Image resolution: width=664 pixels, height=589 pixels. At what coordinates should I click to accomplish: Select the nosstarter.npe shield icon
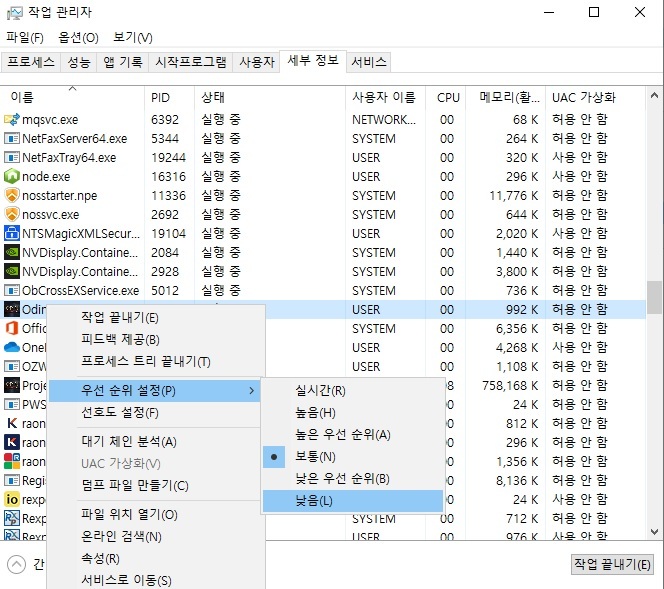12,196
